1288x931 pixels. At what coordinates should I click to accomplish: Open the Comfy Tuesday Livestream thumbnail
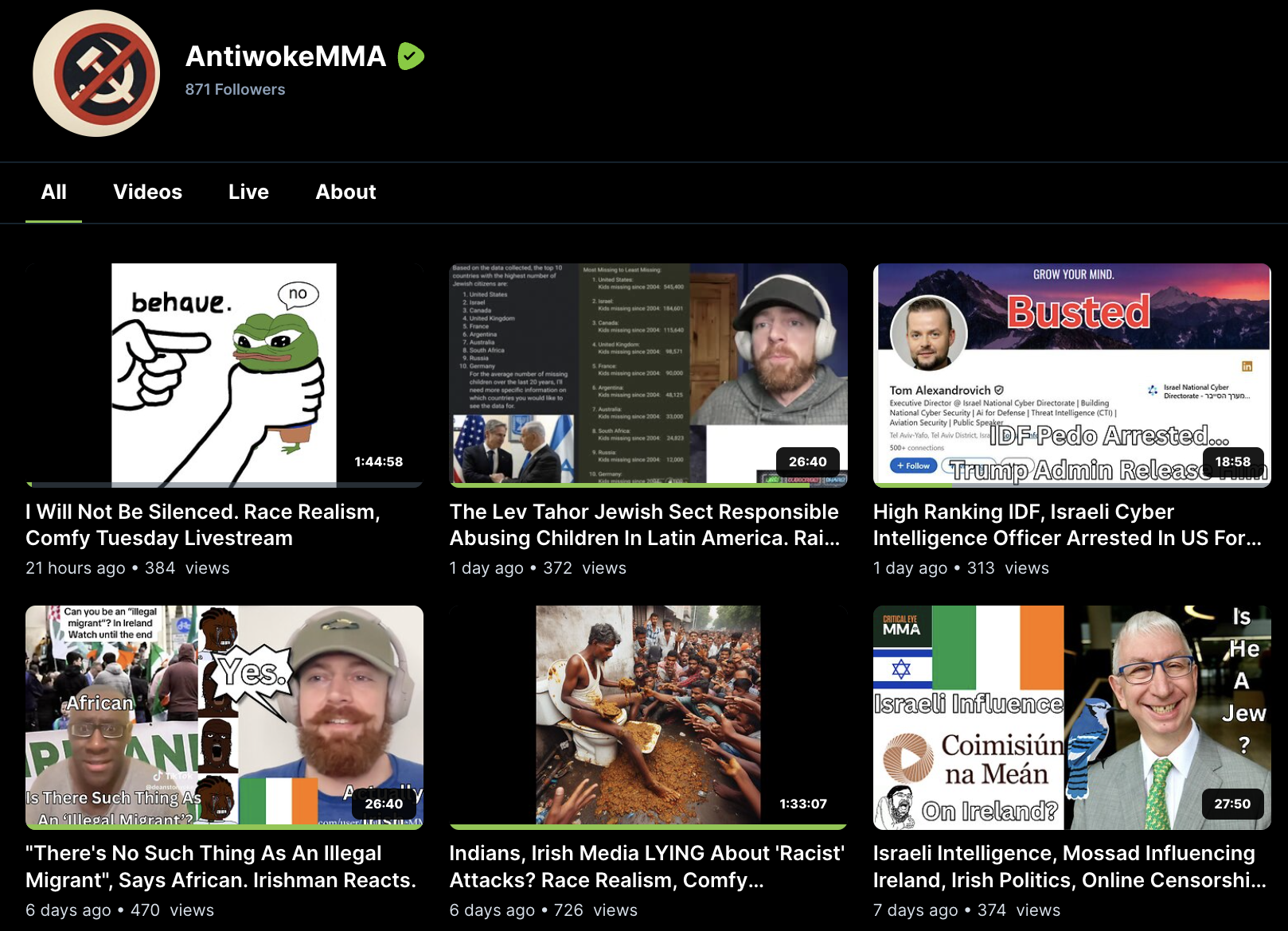[x=224, y=375]
